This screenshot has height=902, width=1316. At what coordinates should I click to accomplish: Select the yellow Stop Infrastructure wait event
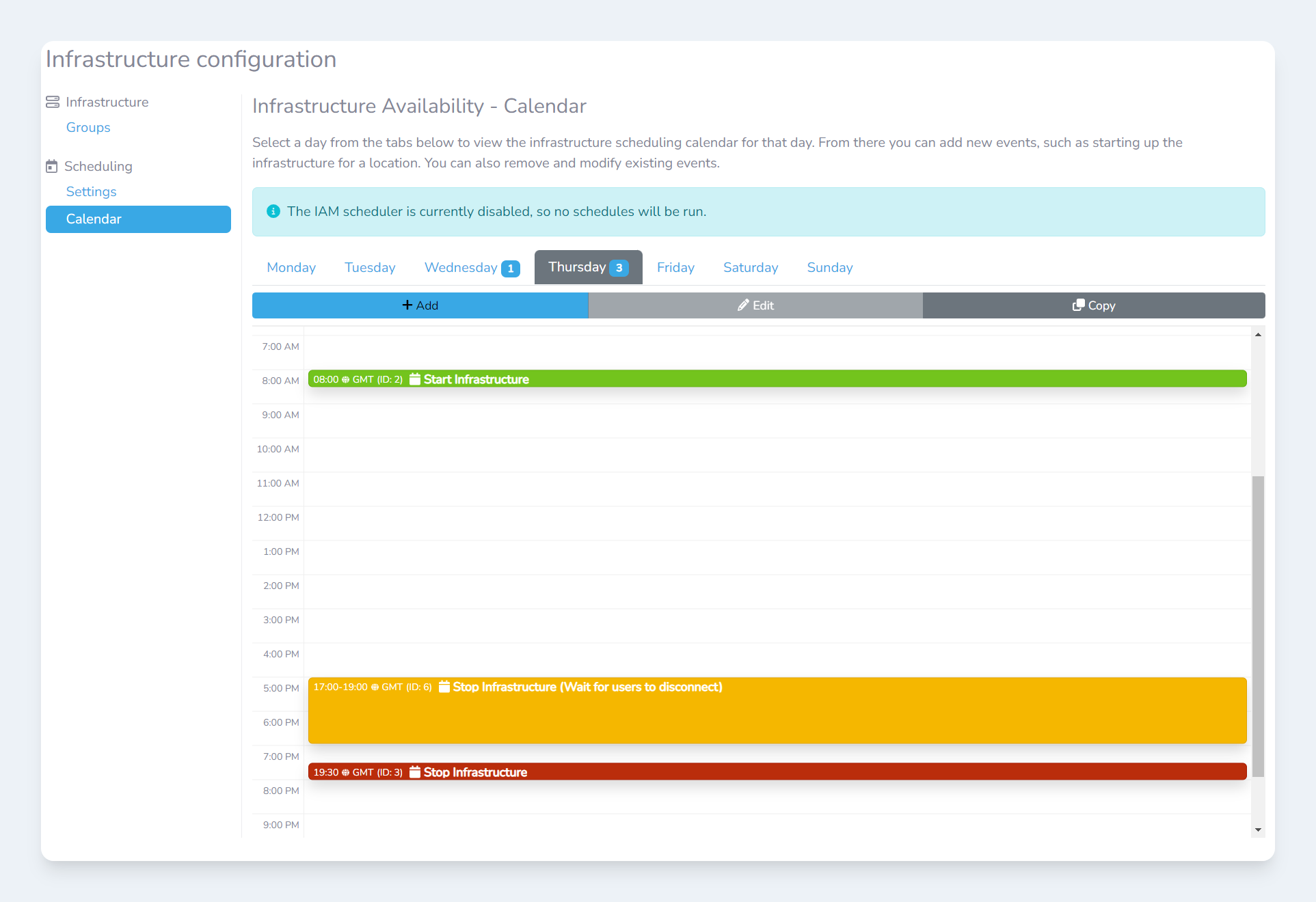coord(777,711)
